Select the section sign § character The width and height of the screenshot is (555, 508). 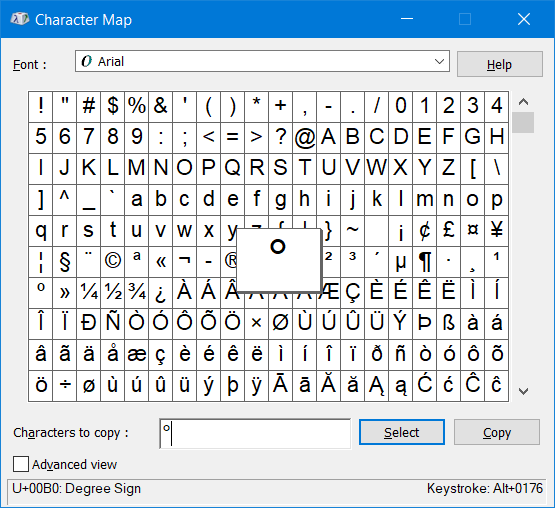[x=64, y=262]
